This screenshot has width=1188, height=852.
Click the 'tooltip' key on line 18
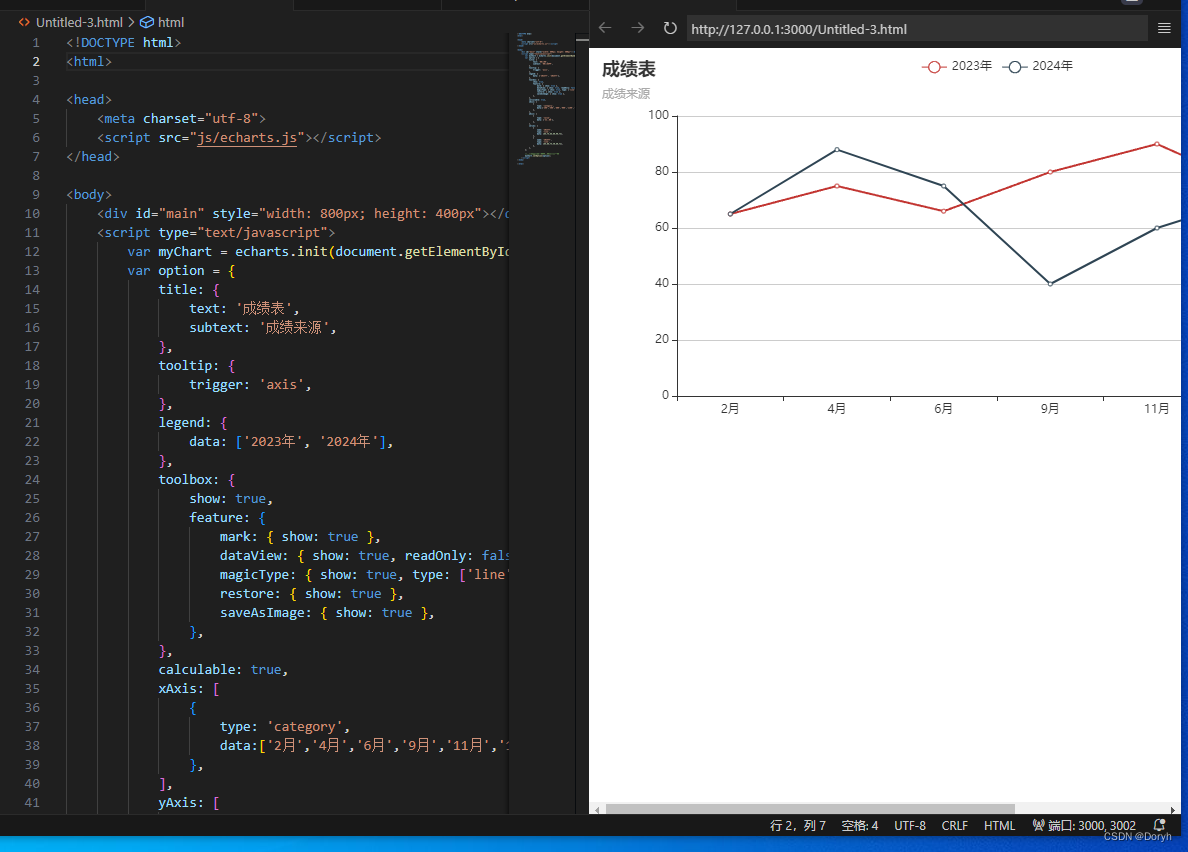pyautogui.click(x=185, y=366)
